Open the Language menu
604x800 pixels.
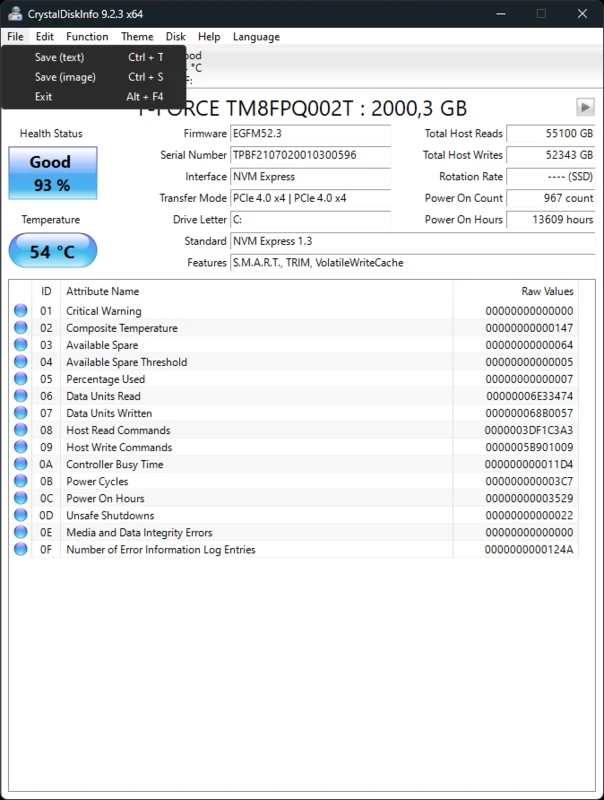[256, 37]
